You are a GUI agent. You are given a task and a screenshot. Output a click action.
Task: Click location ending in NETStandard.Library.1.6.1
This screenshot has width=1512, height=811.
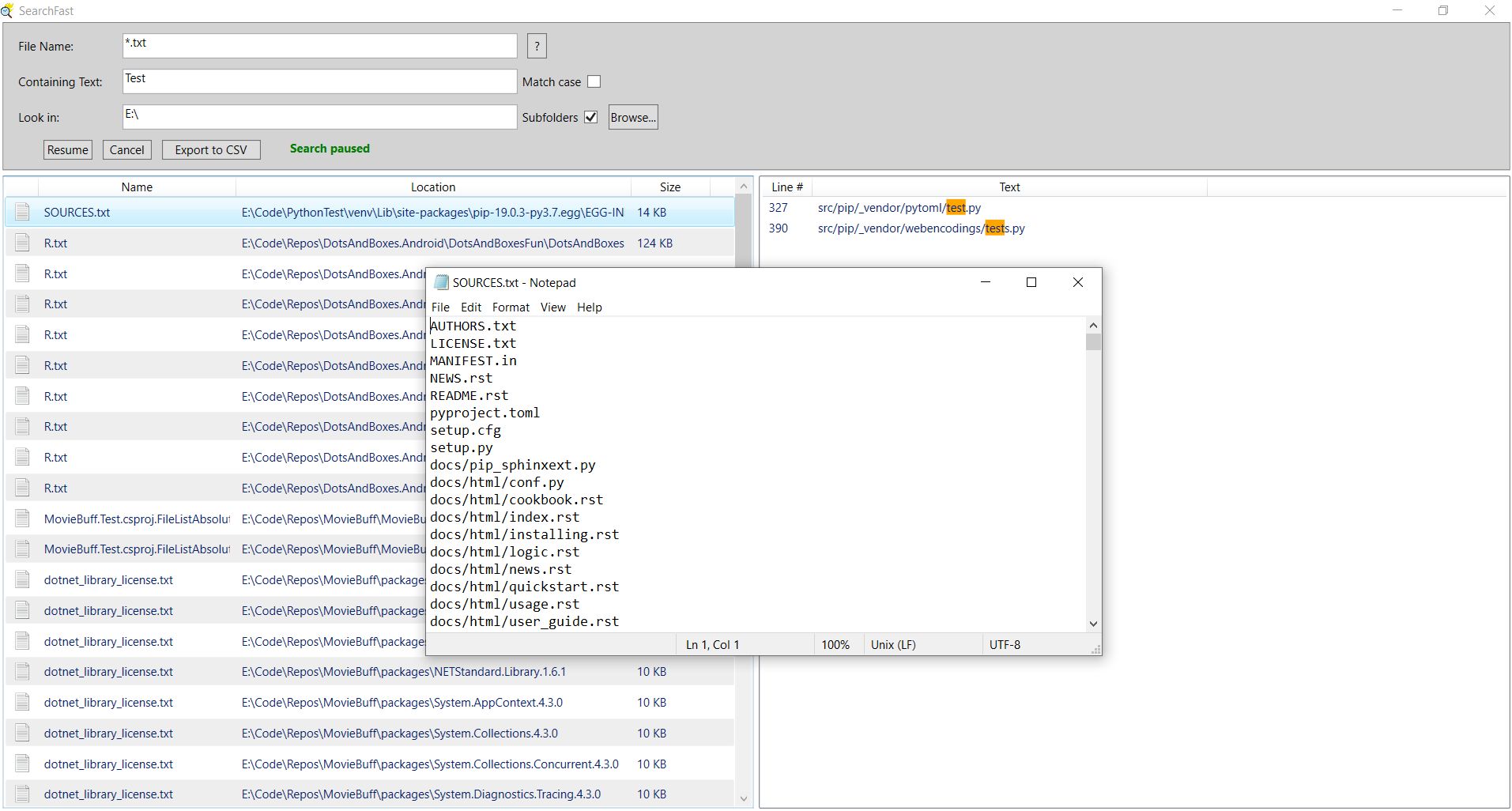click(404, 672)
